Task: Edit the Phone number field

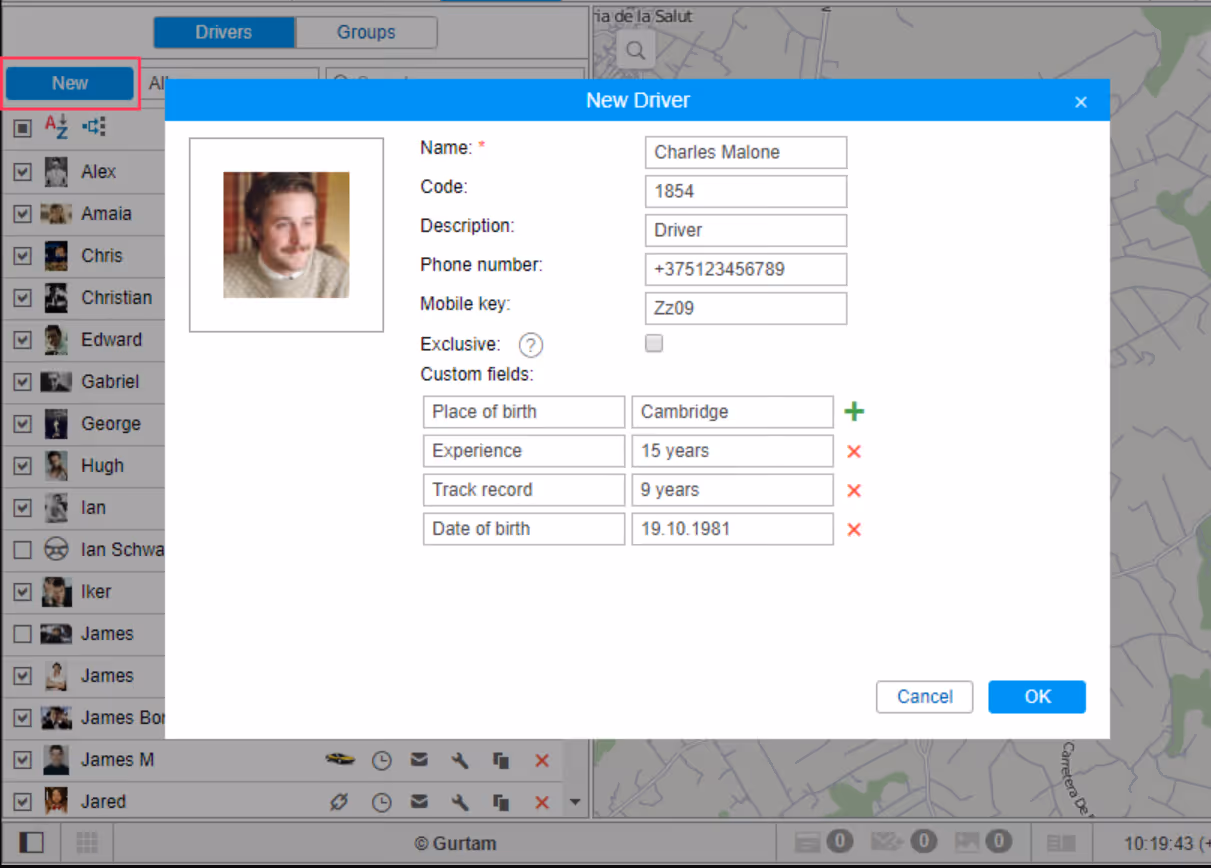Action: pyautogui.click(x=746, y=270)
